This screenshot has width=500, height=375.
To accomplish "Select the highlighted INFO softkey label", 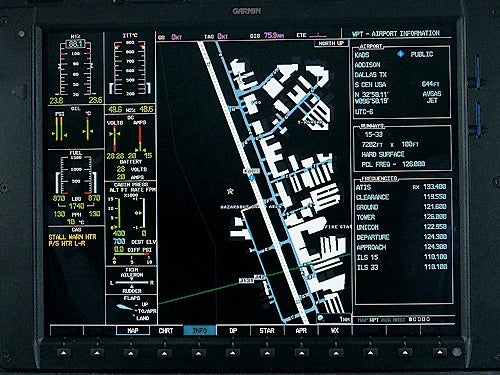I will click(x=200, y=330).
